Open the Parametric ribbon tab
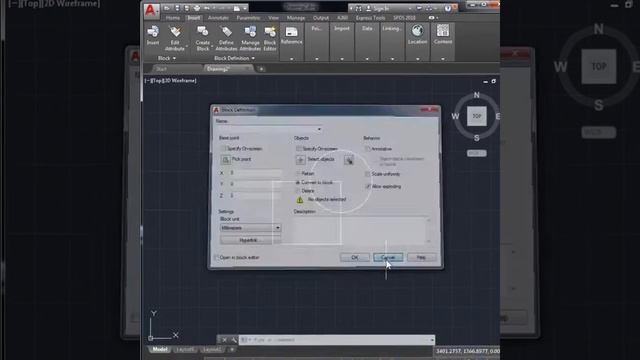Screen dimensions: 640x360 [x=248, y=18]
